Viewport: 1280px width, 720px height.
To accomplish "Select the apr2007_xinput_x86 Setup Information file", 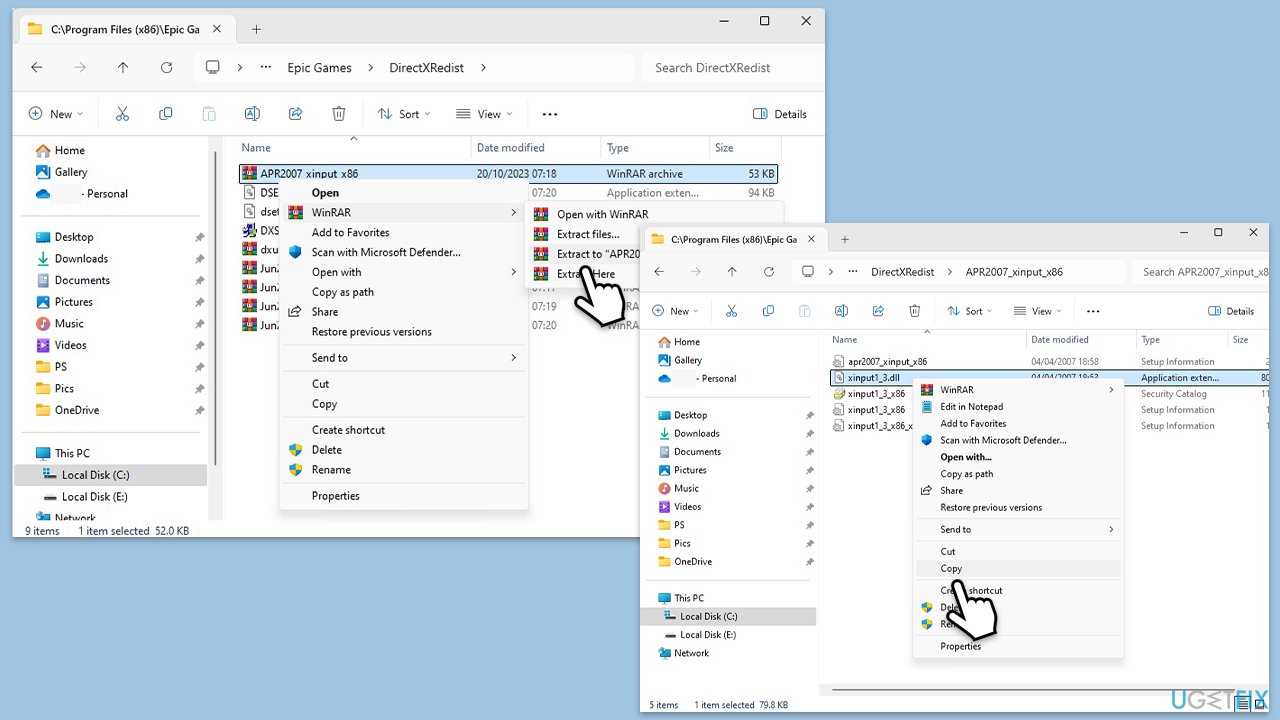I will tap(887, 362).
